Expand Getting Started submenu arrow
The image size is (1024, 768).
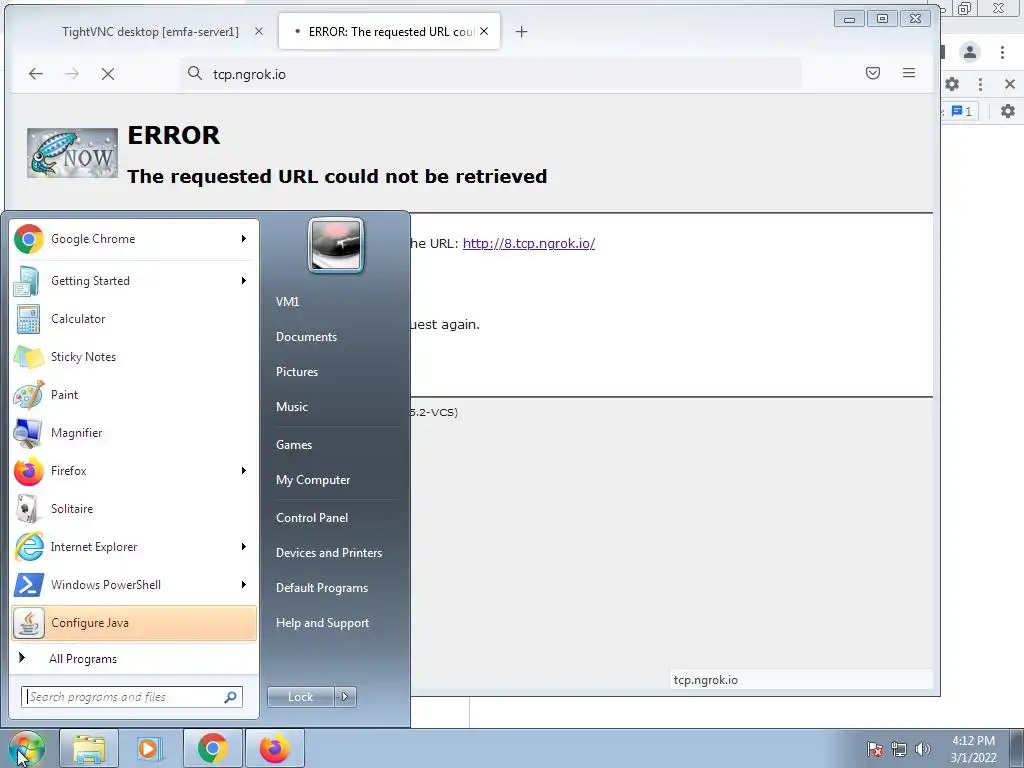point(244,281)
